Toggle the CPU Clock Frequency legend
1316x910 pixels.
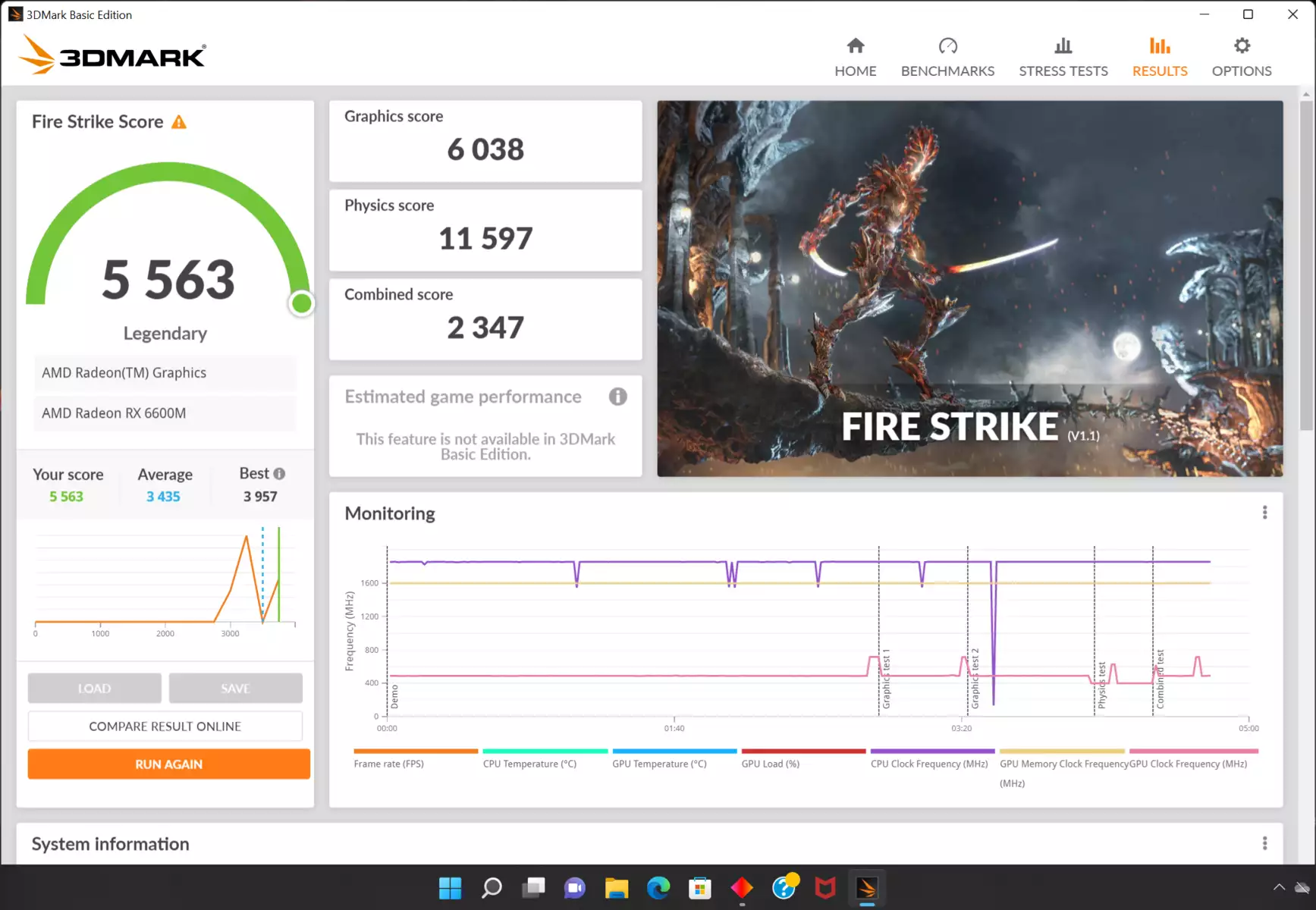(x=929, y=764)
